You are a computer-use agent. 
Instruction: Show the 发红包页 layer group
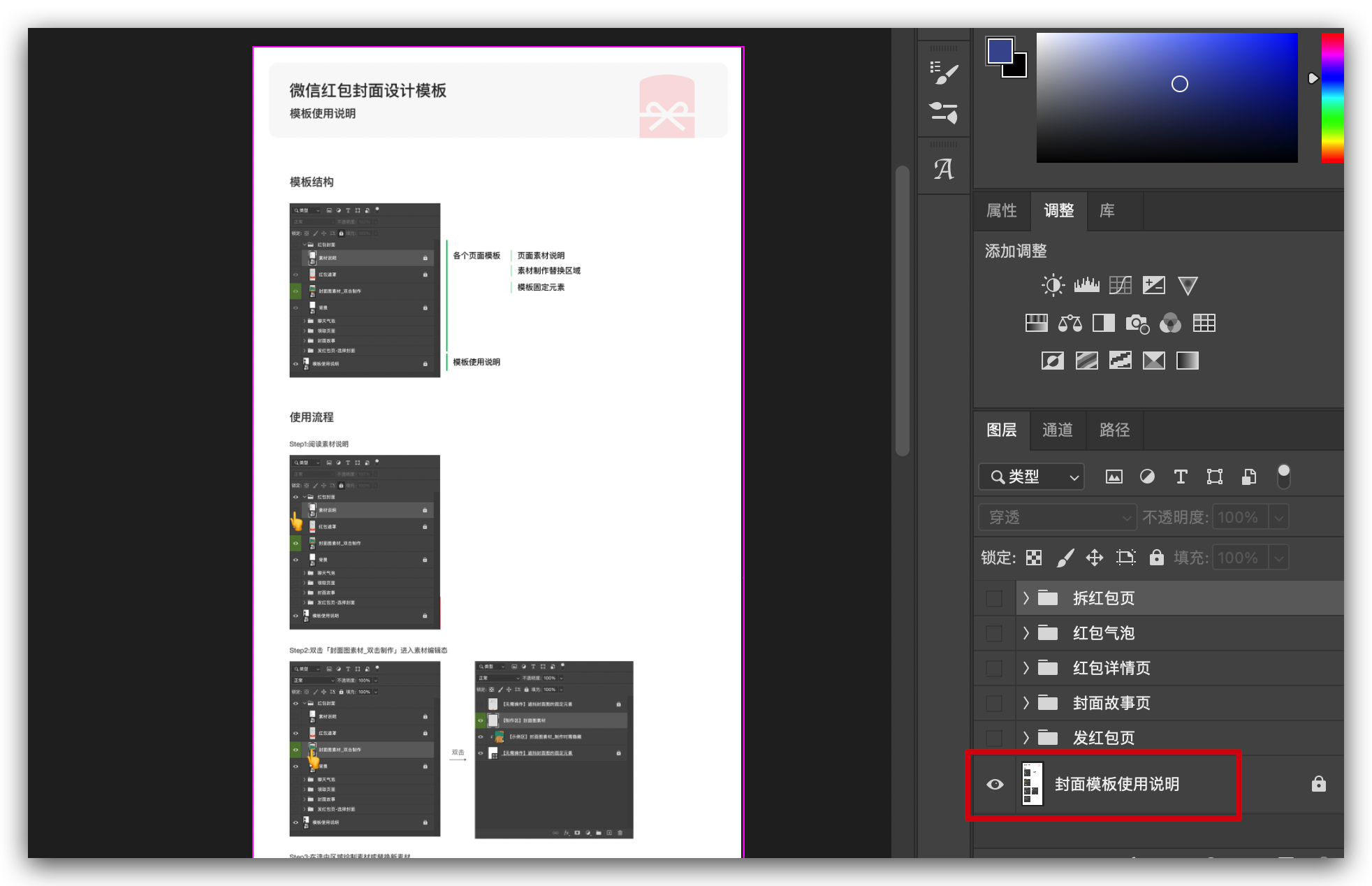(994, 738)
